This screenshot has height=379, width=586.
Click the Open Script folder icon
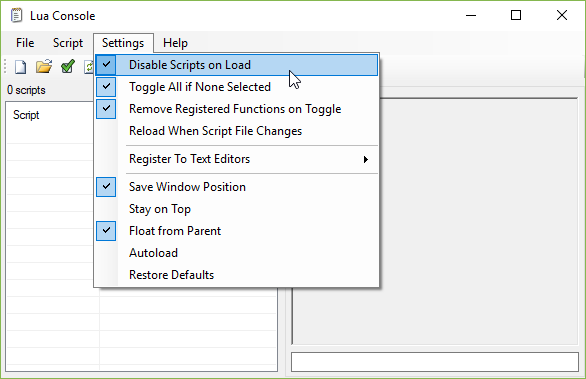tap(44, 67)
